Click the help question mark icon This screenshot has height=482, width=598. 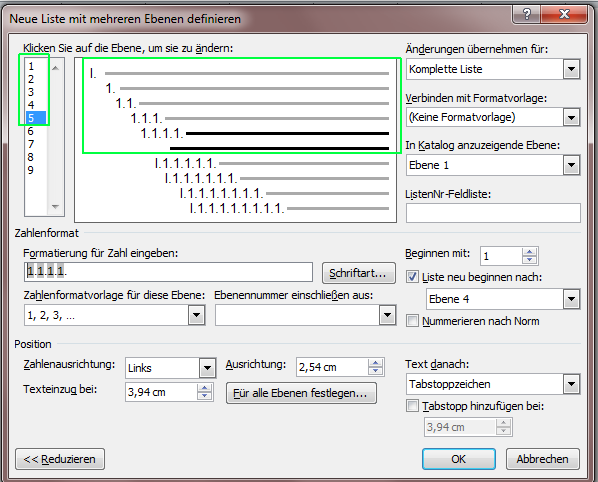click(527, 14)
